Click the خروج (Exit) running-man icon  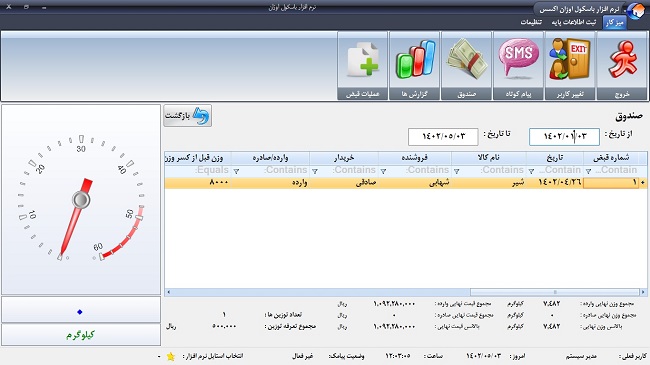622,66
